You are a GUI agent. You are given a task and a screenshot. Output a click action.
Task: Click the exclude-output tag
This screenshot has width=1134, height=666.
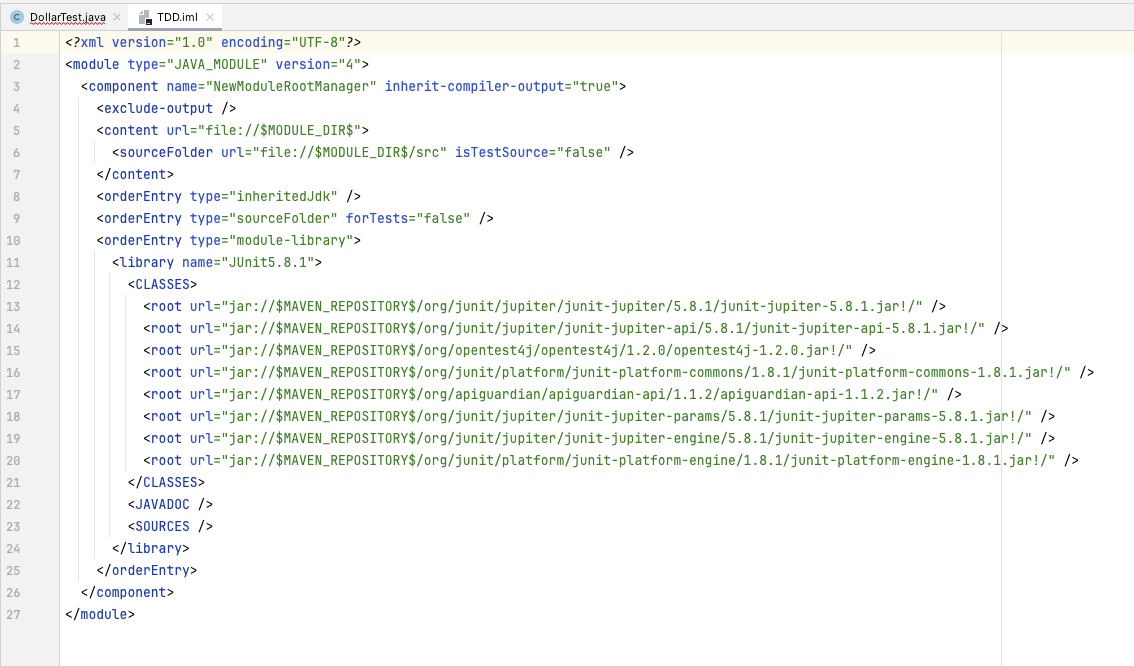coord(166,108)
